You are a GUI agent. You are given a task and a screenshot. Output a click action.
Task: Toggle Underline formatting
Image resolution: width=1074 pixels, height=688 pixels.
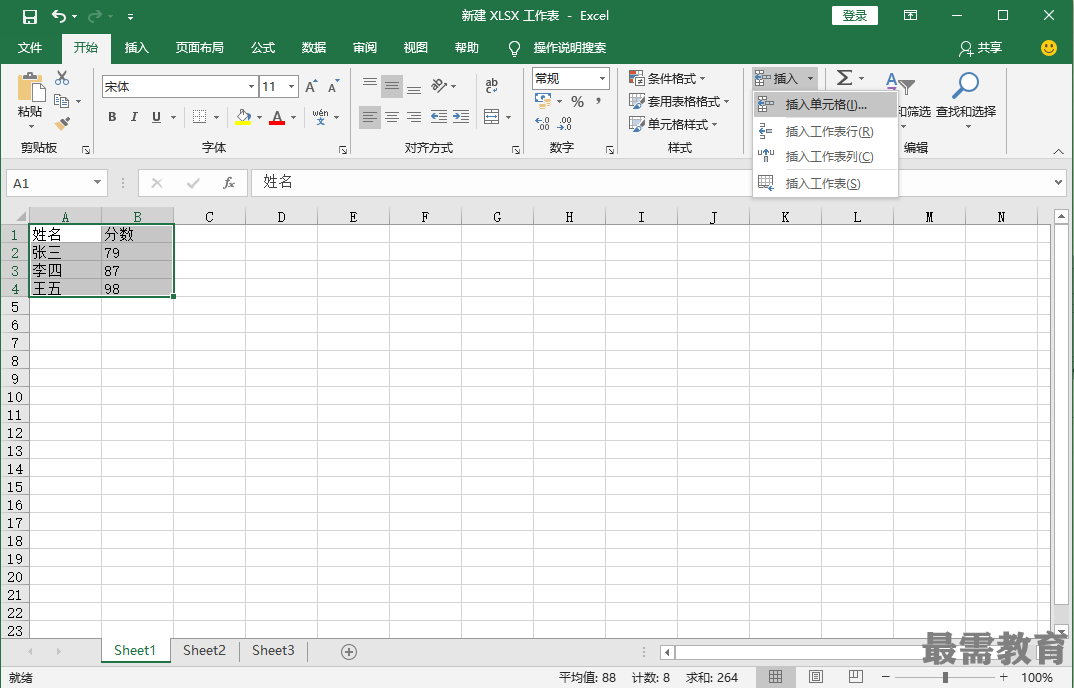(x=156, y=117)
